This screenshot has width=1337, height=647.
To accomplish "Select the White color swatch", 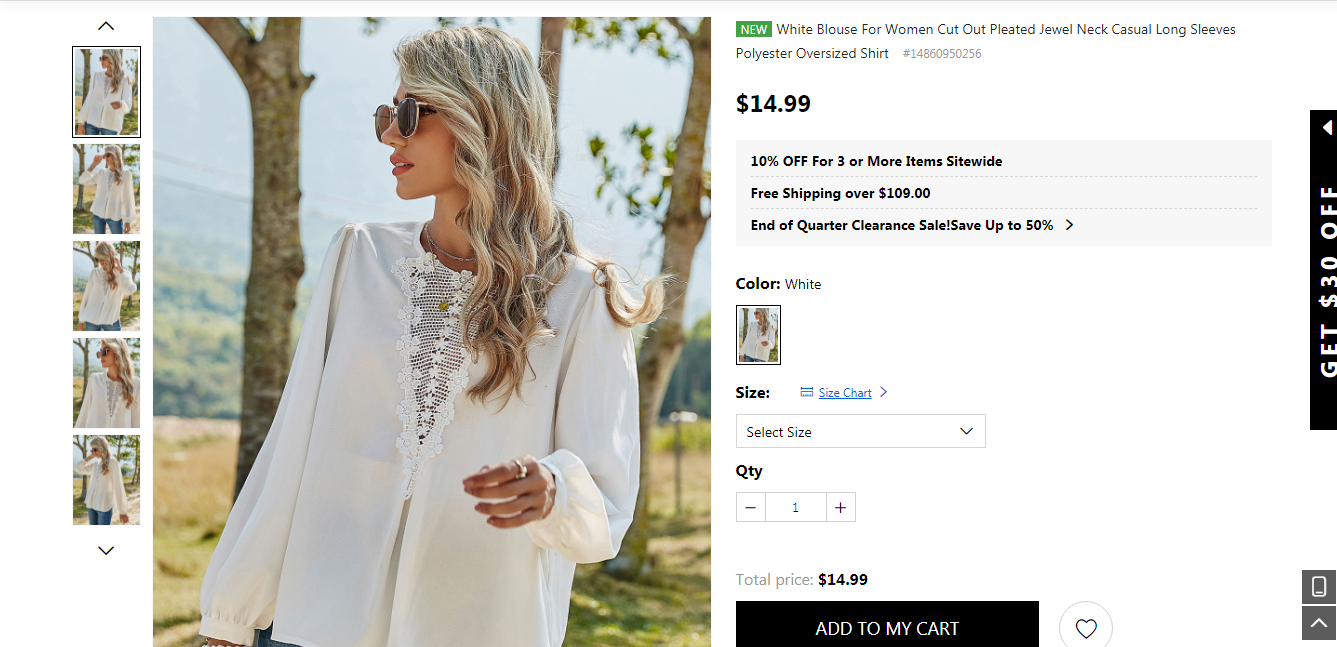I will [x=758, y=334].
